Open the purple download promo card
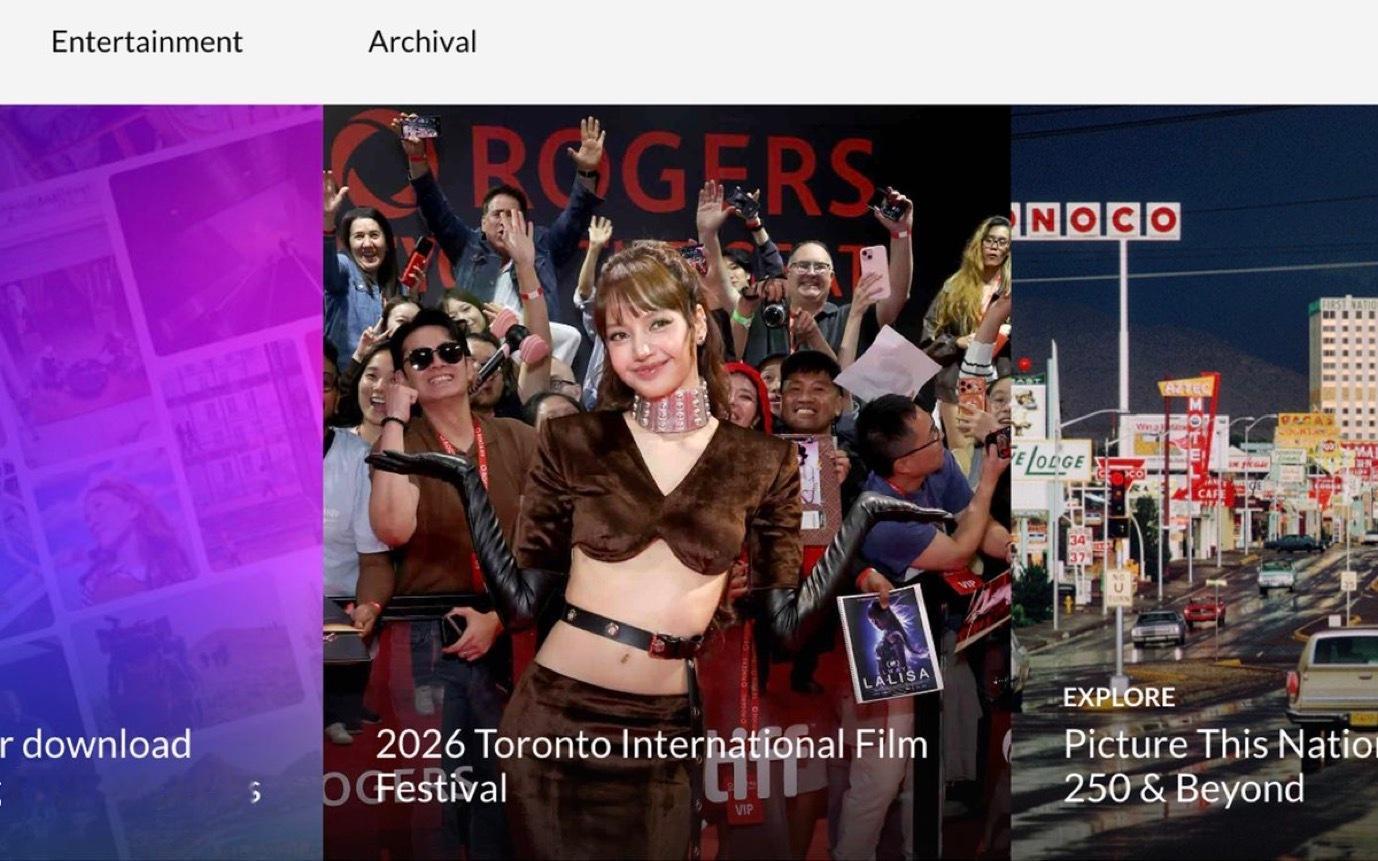The image size is (1378, 861). click(x=161, y=482)
